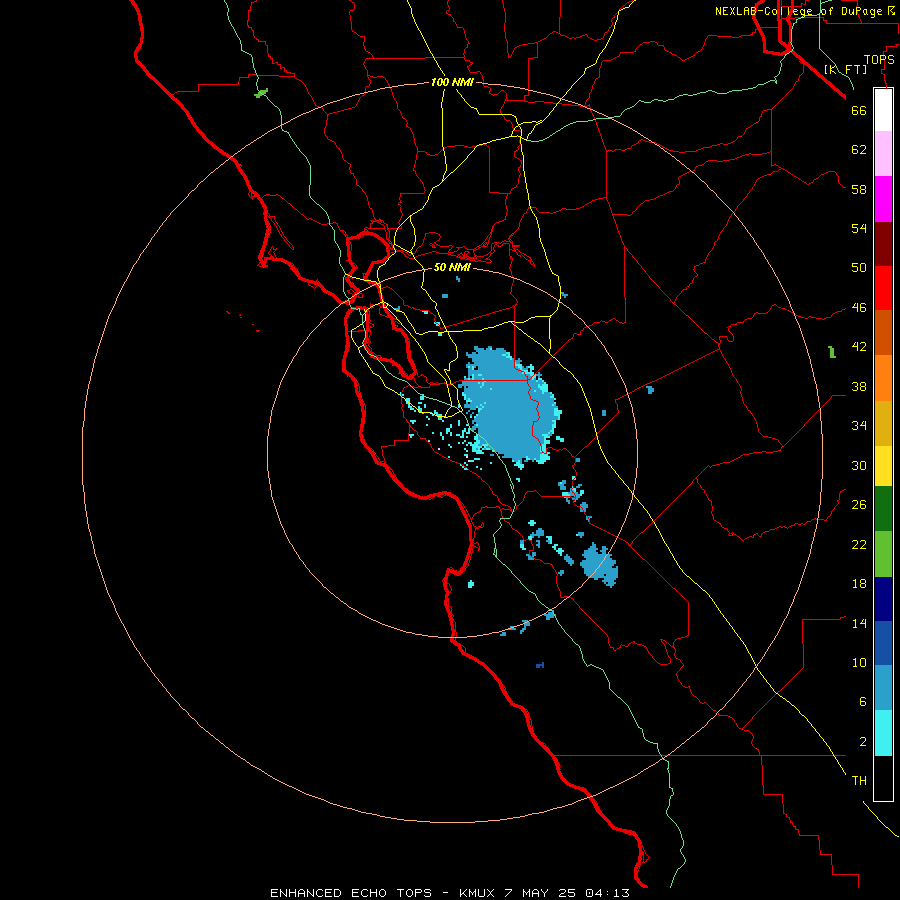Click the white 66 kft legend swatch
Image resolution: width=900 pixels, height=900 pixels.
pos(883,110)
